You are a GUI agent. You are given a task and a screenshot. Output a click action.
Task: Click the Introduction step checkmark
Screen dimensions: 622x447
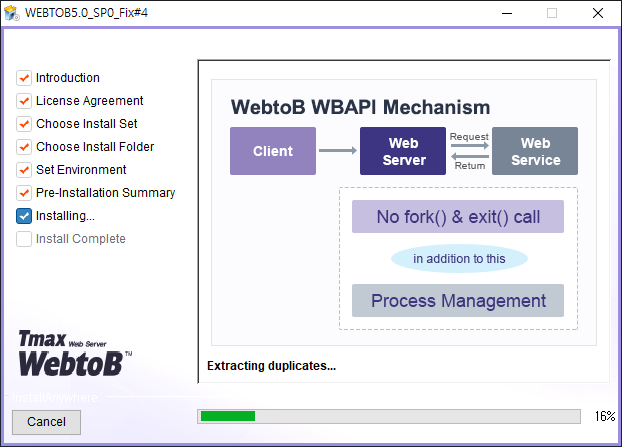pyautogui.click(x=24, y=78)
